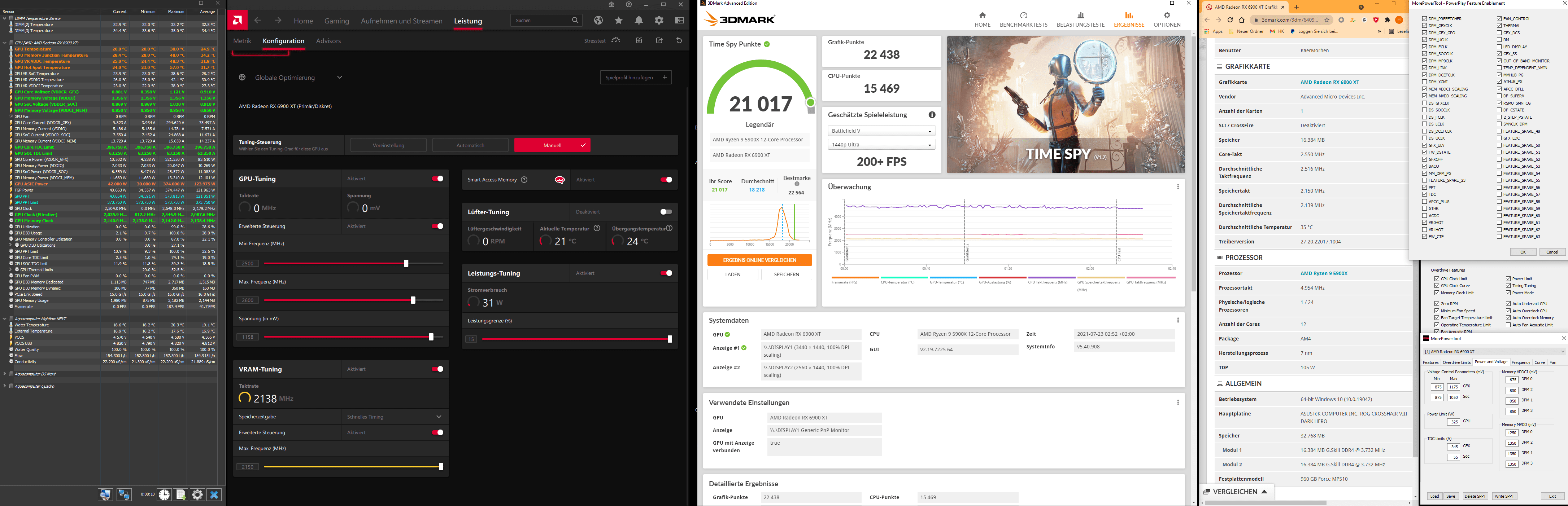Click the HWiNFO log file icon
The height and width of the screenshot is (506, 1568).
(181, 495)
